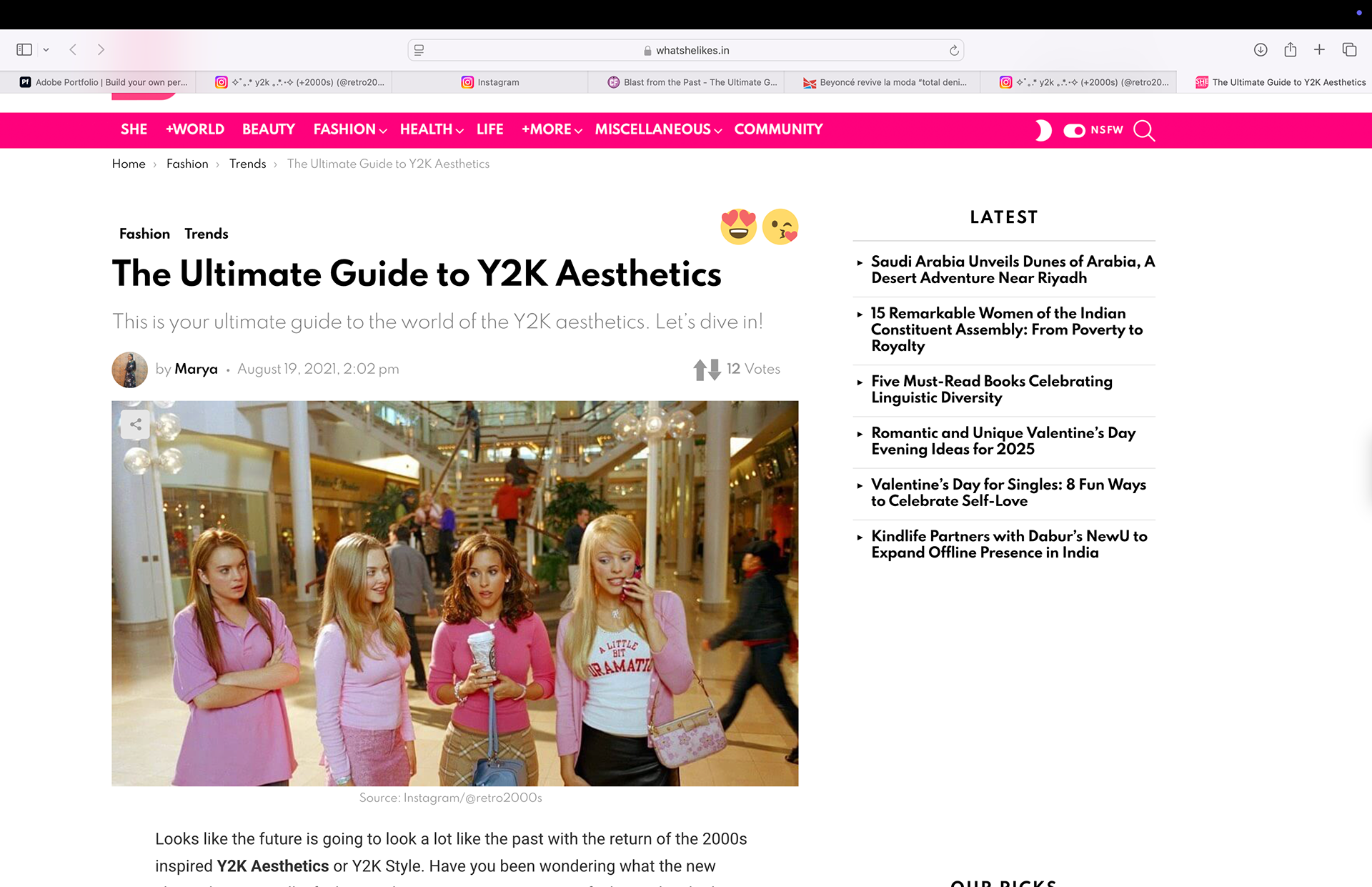Show the tab overview
1372x887 pixels.
click(x=1349, y=49)
